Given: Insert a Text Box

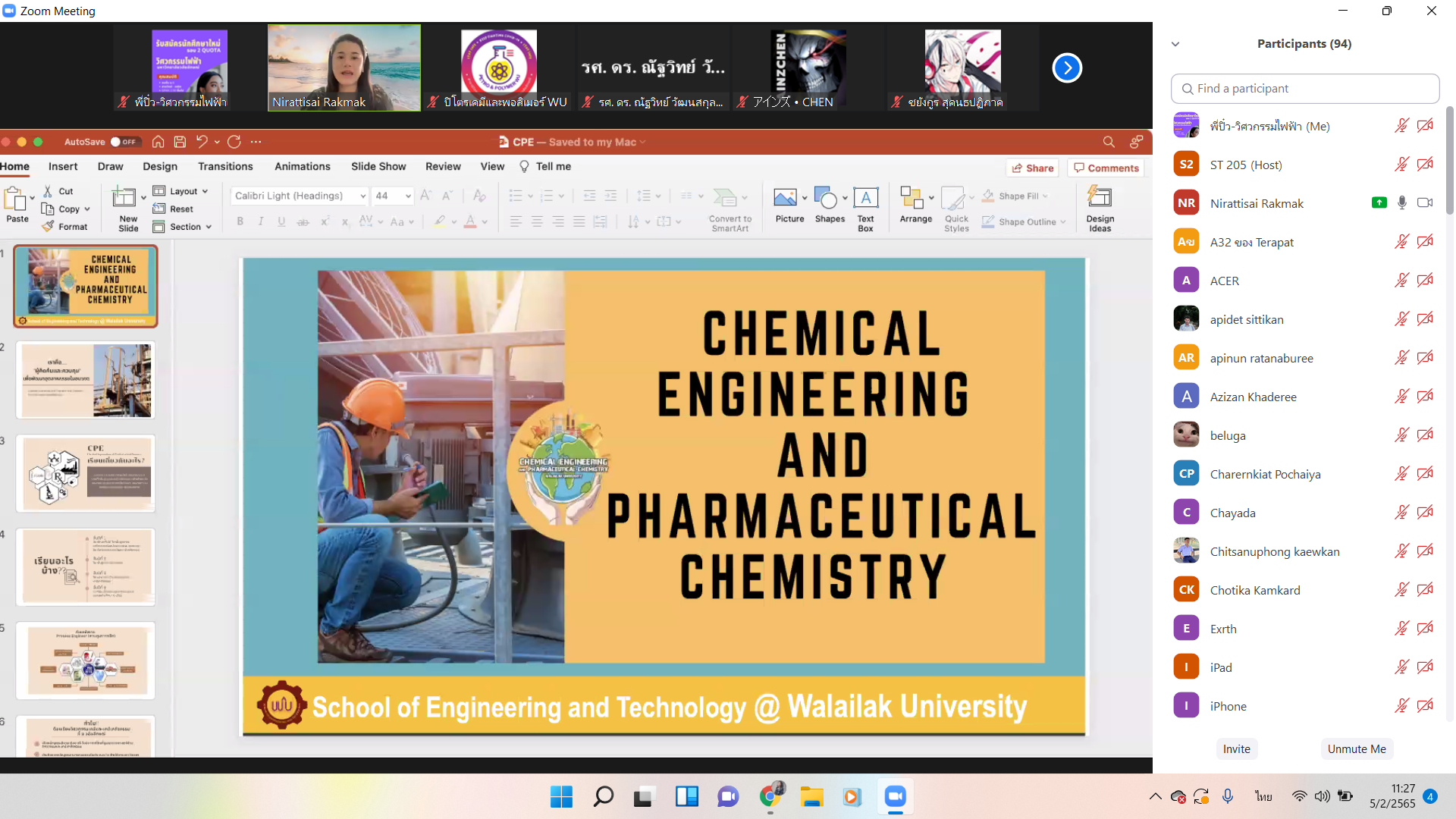Looking at the screenshot, I should pyautogui.click(x=865, y=199).
